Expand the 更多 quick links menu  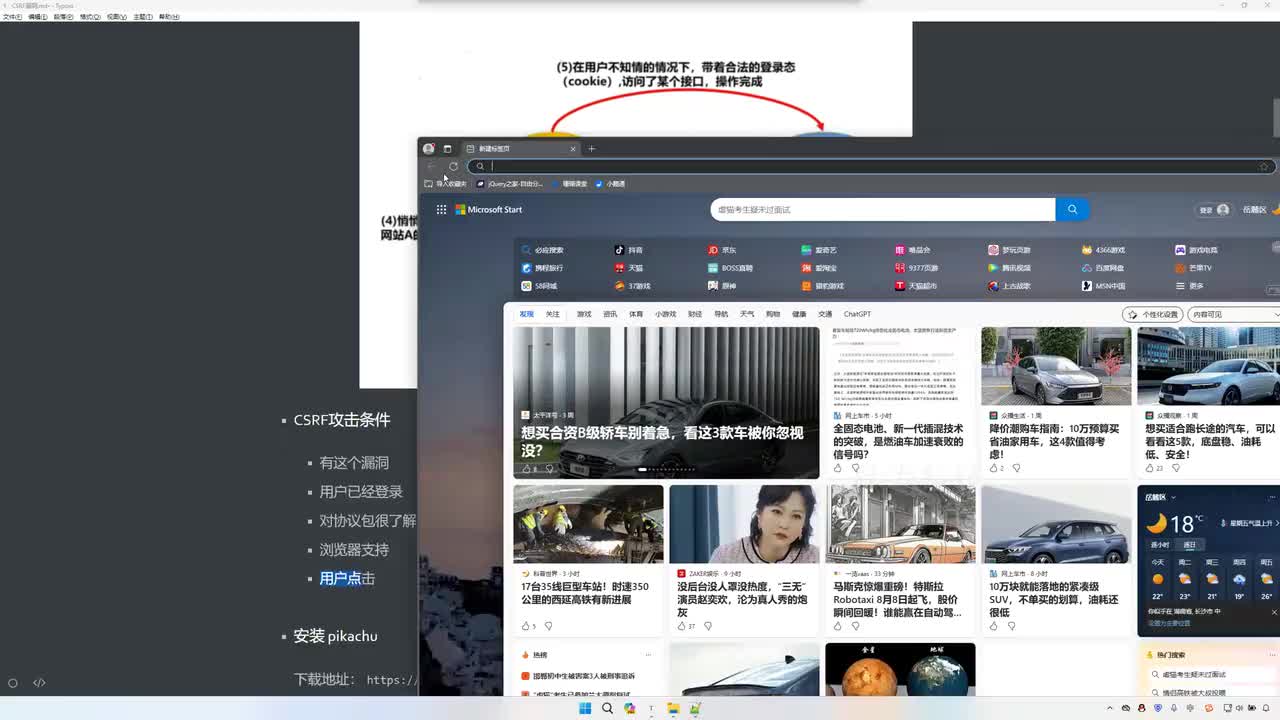pyautogui.click(x=1190, y=286)
